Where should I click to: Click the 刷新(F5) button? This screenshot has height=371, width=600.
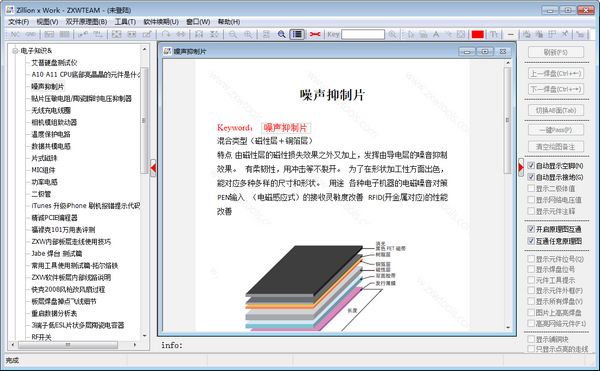point(556,52)
